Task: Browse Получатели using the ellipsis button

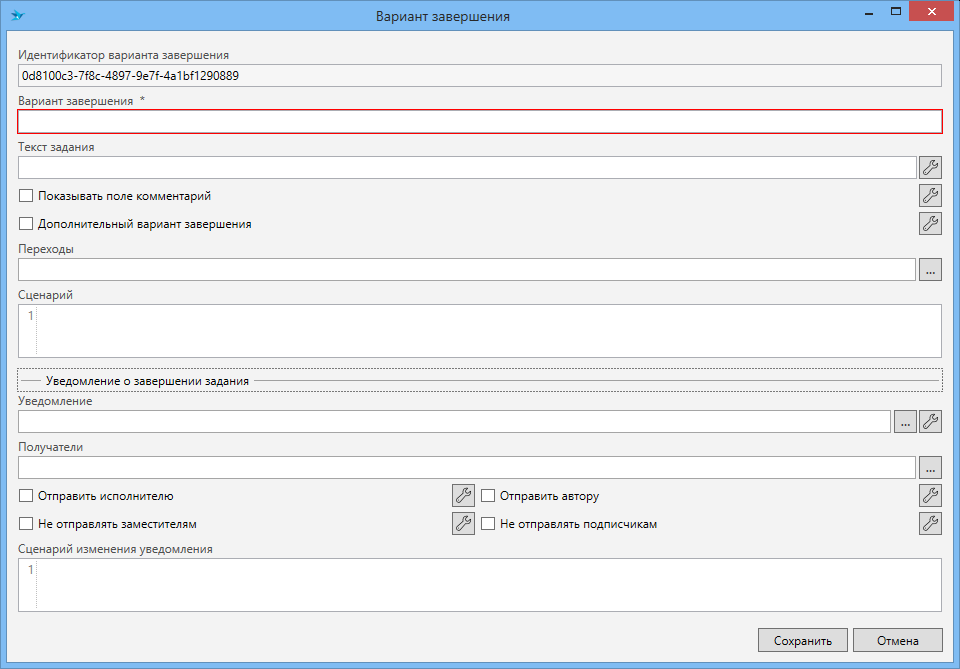Action: (930, 468)
